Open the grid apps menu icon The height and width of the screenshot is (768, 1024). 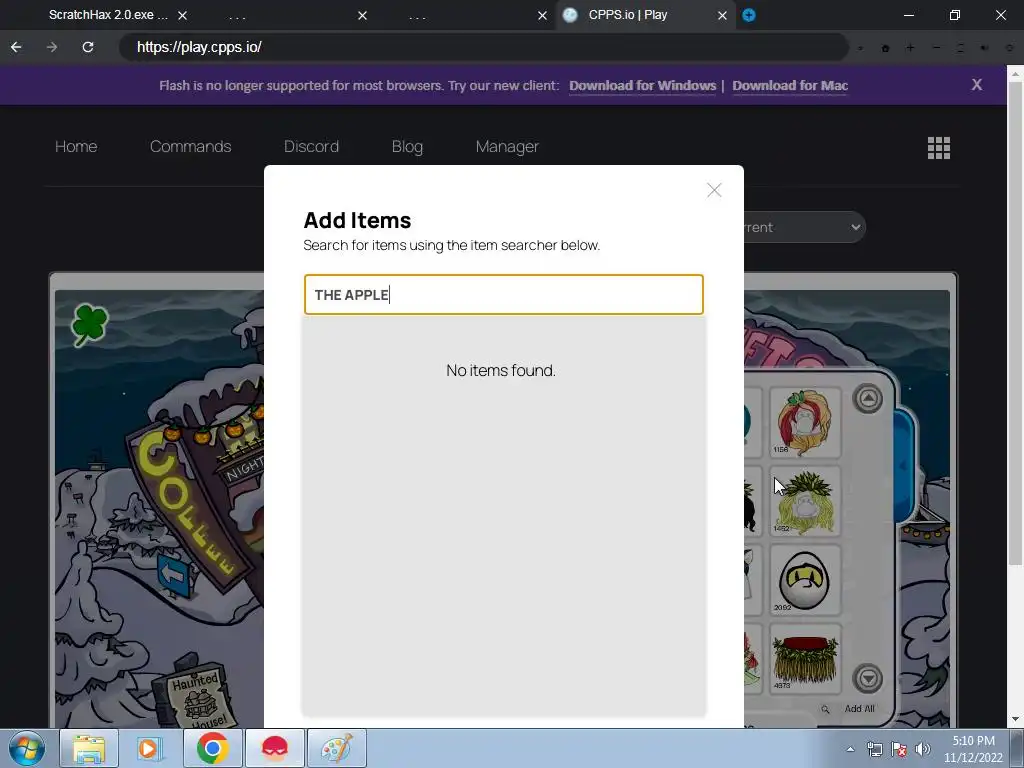[938, 148]
